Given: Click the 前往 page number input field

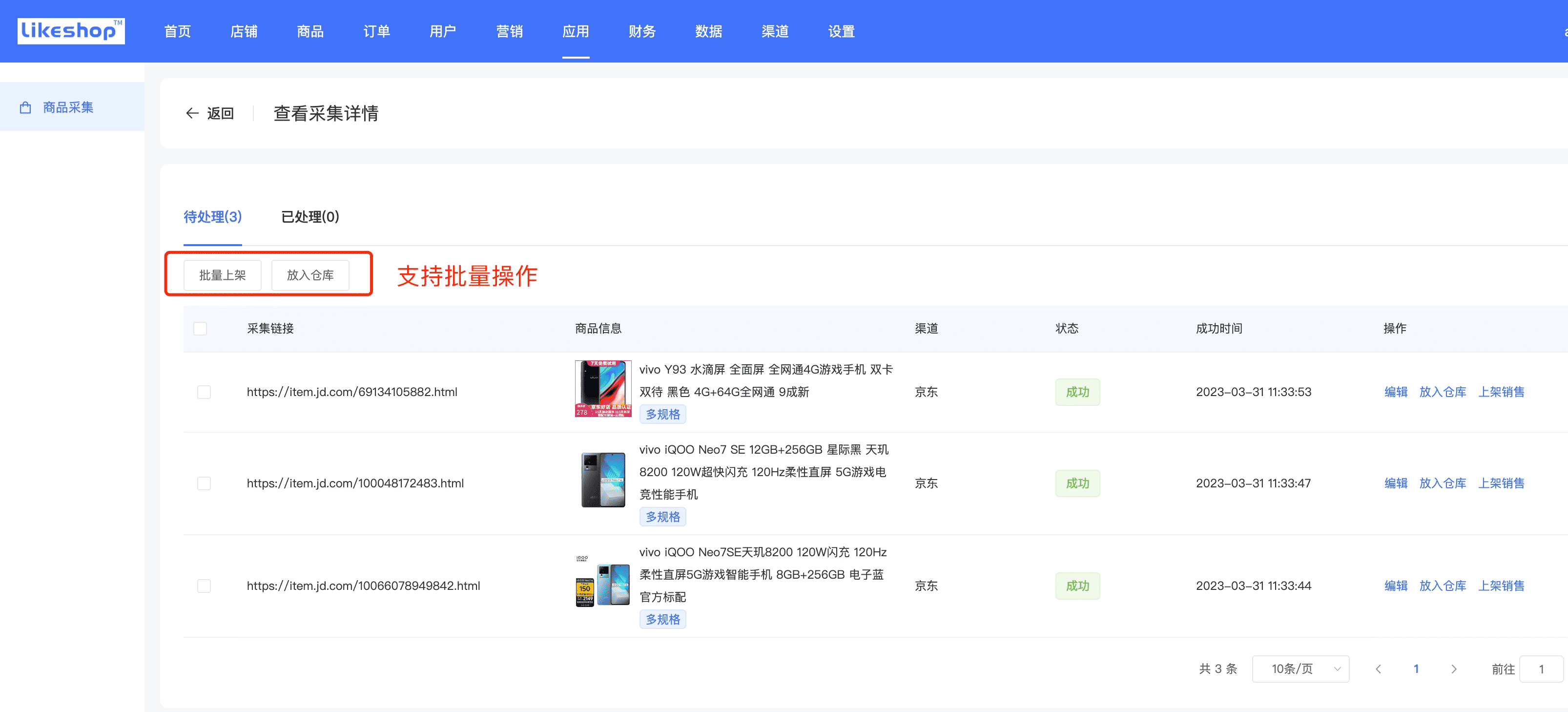Looking at the screenshot, I should click(x=1541, y=669).
